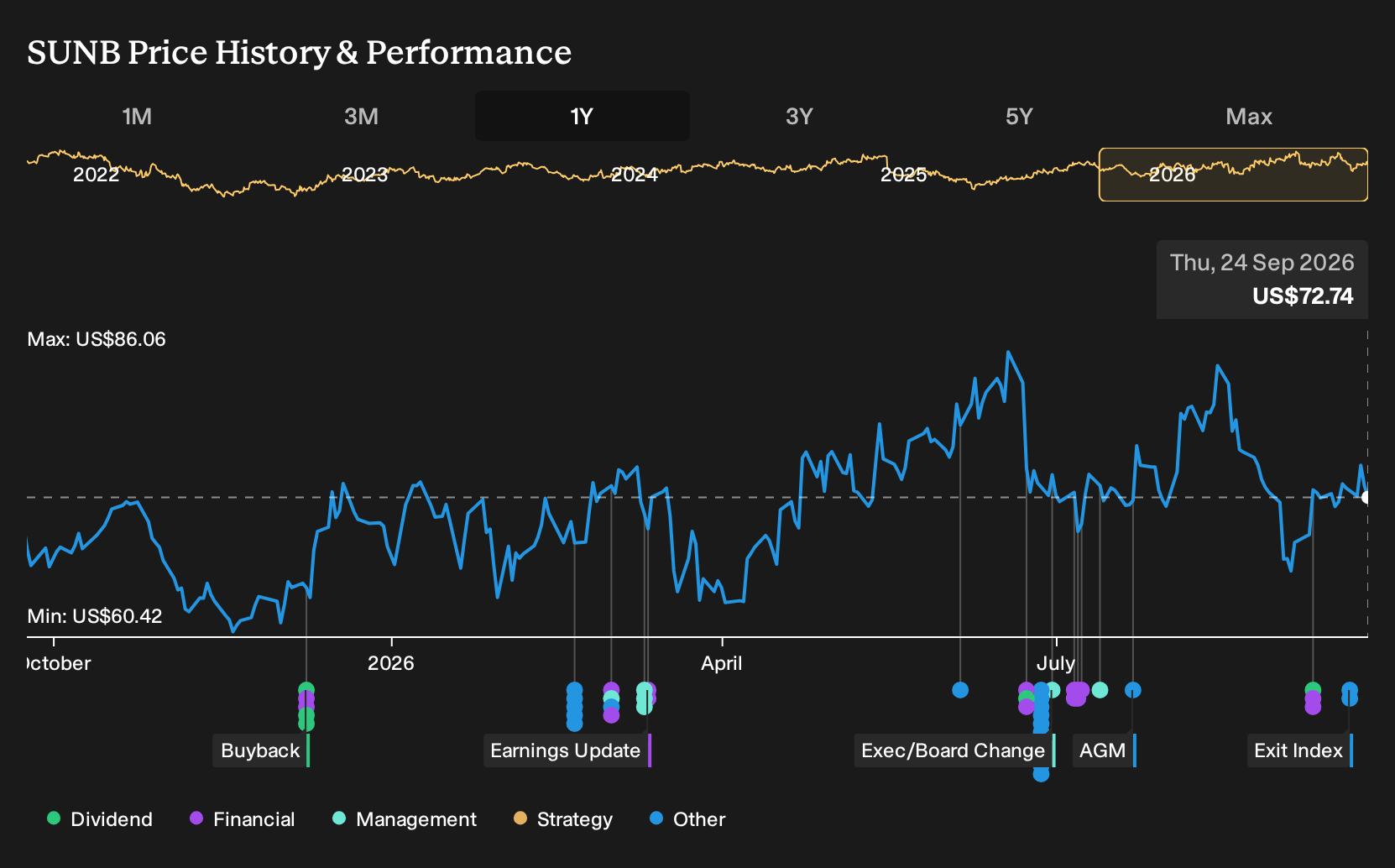Toggle Management events in the legend
This screenshot has height=868, width=1395.
[x=405, y=819]
